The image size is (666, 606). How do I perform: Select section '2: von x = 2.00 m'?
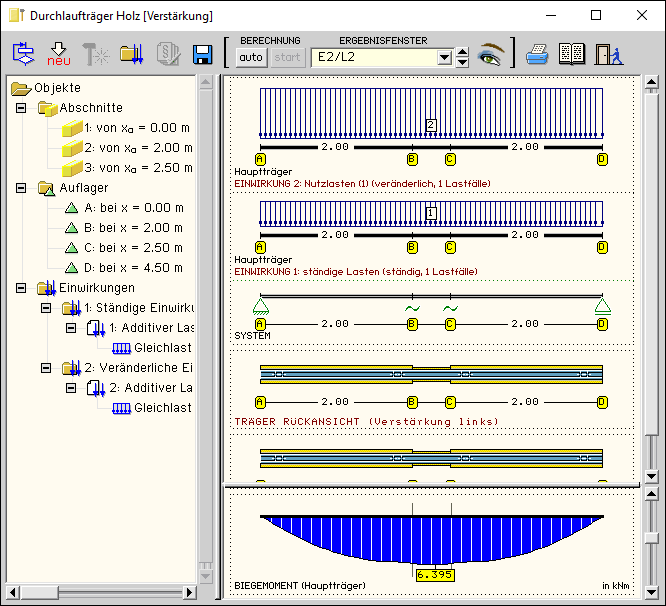(x=136, y=148)
